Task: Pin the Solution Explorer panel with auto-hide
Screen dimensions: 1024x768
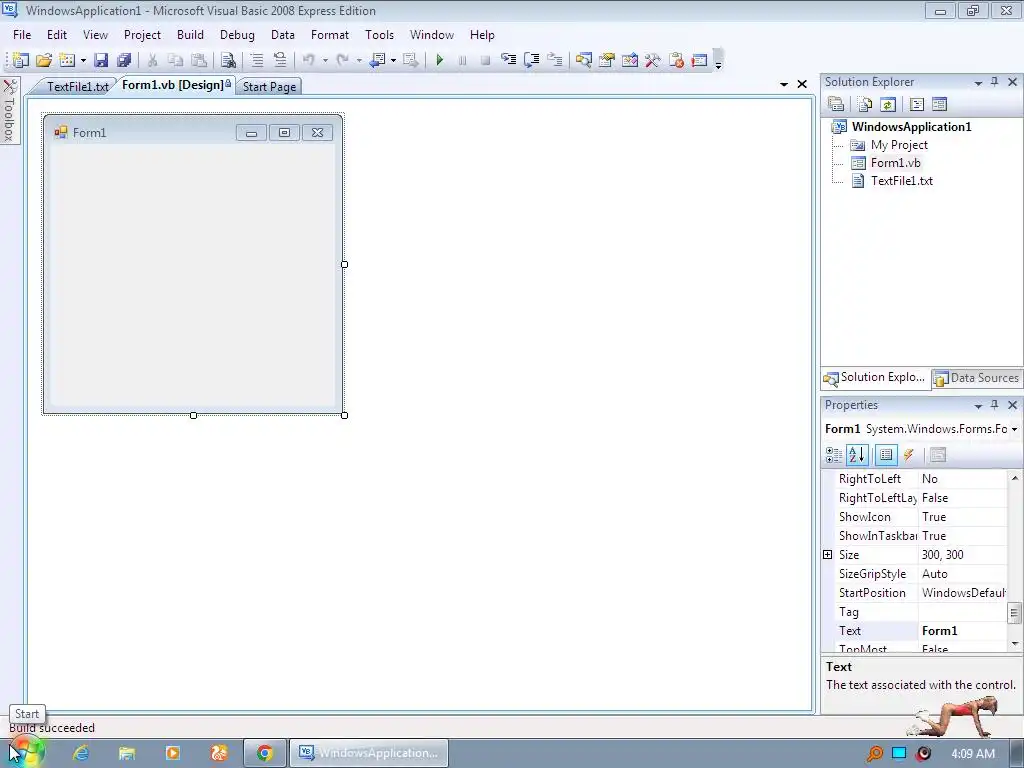Action: click(995, 82)
